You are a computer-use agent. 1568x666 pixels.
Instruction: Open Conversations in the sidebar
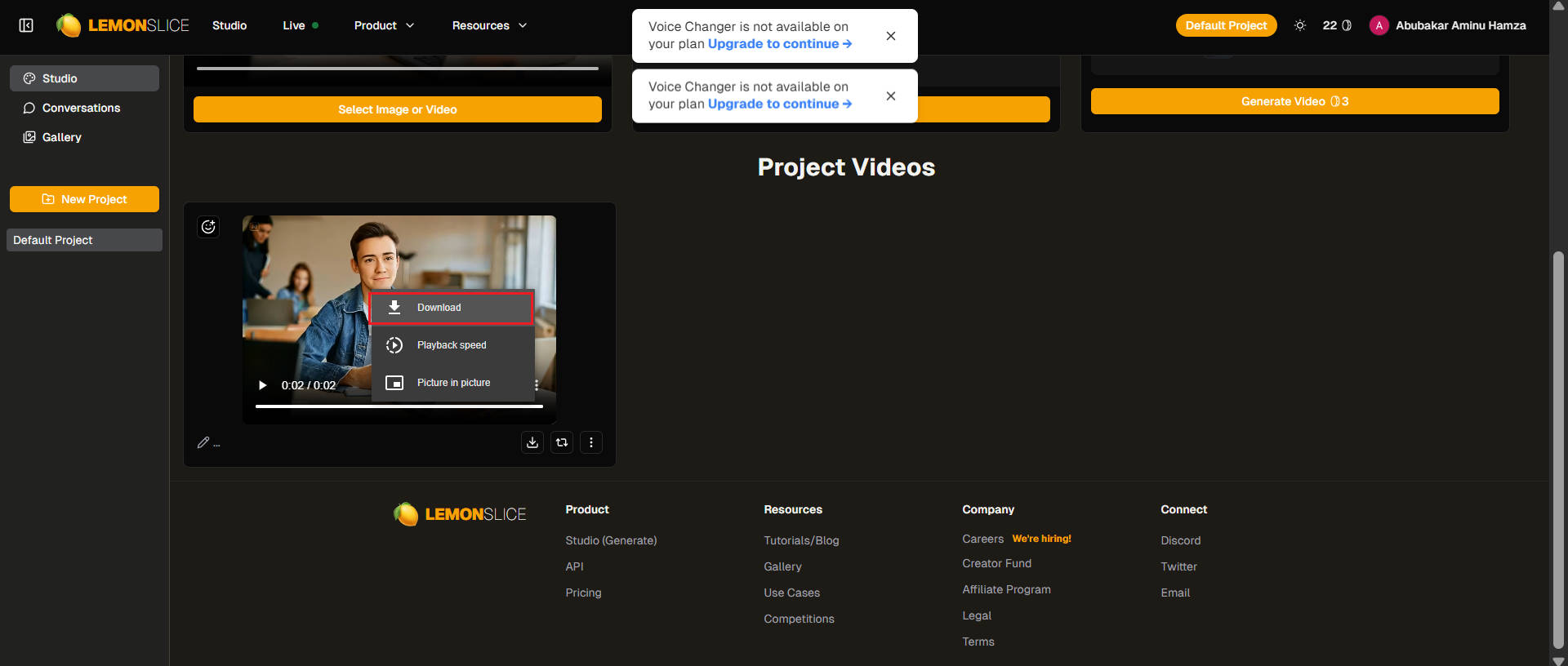(x=81, y=108)
